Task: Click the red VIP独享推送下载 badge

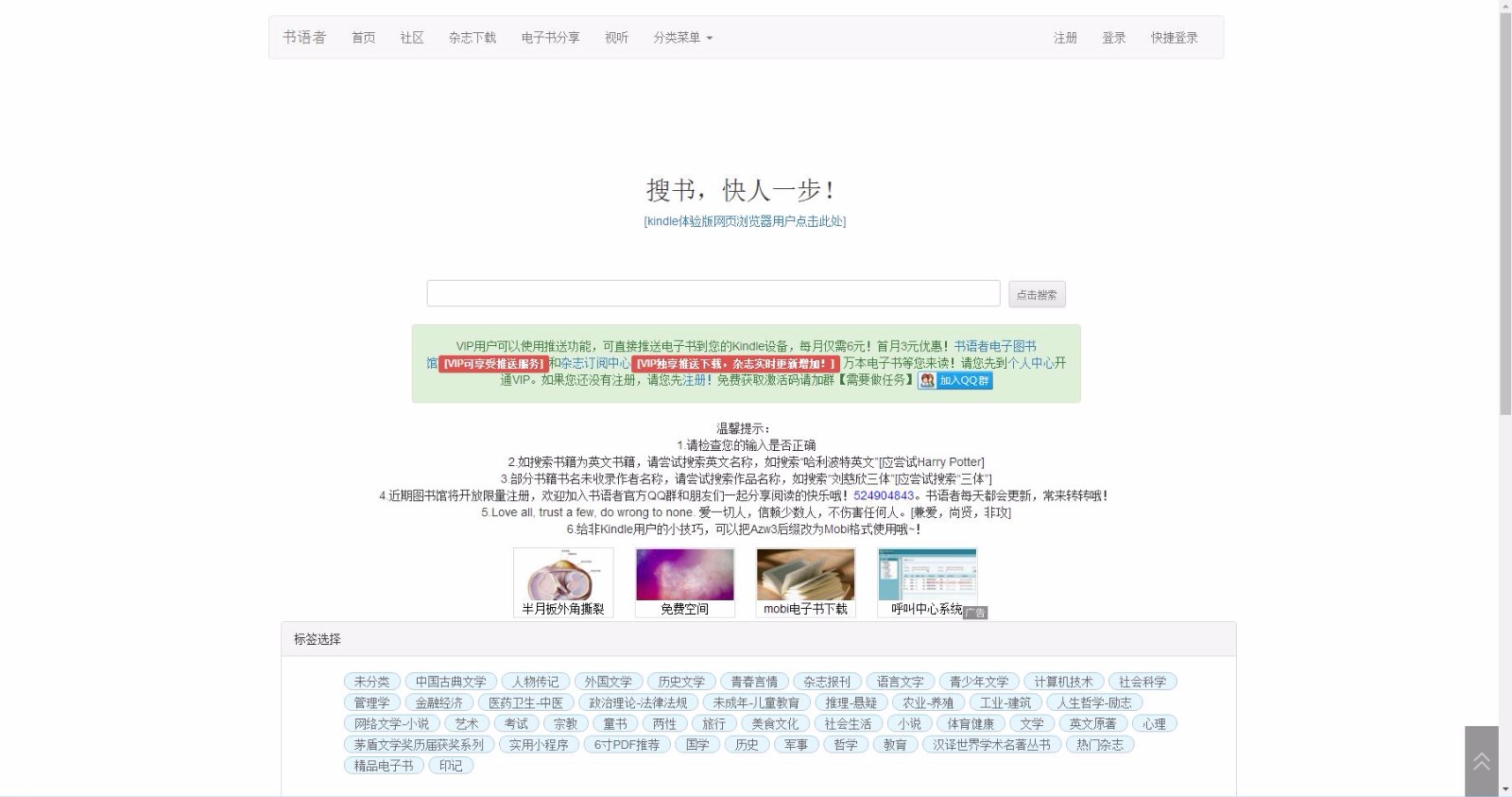Action: [x=736, y=364]
